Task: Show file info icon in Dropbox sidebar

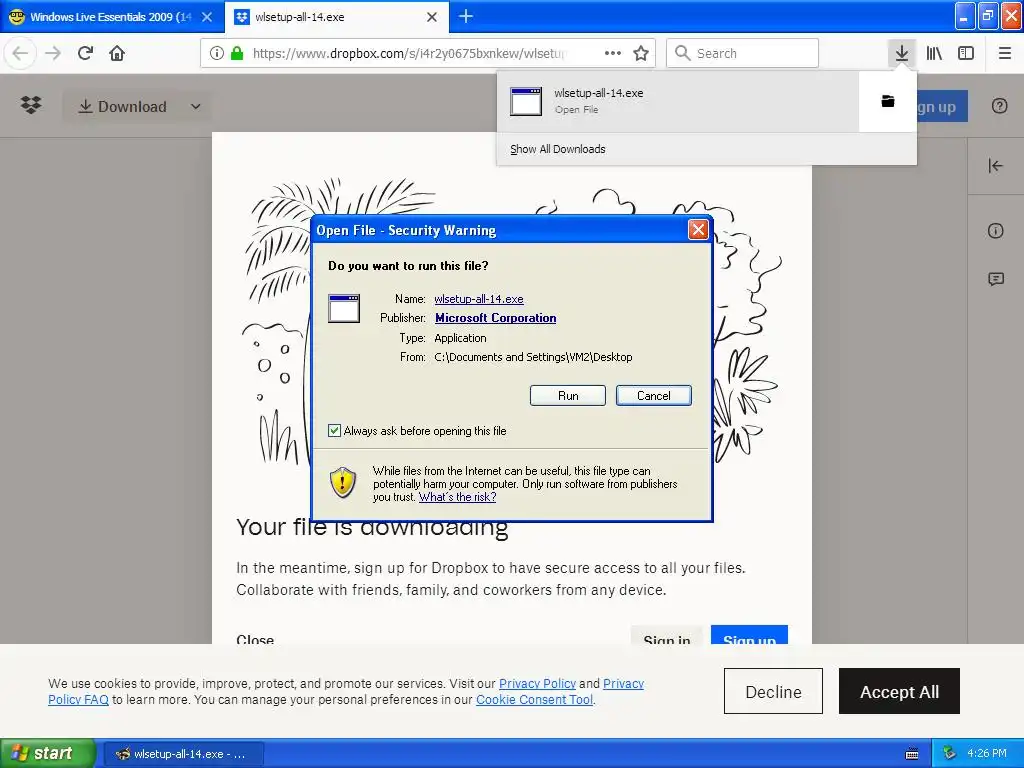Action: (x=995, y=231)
